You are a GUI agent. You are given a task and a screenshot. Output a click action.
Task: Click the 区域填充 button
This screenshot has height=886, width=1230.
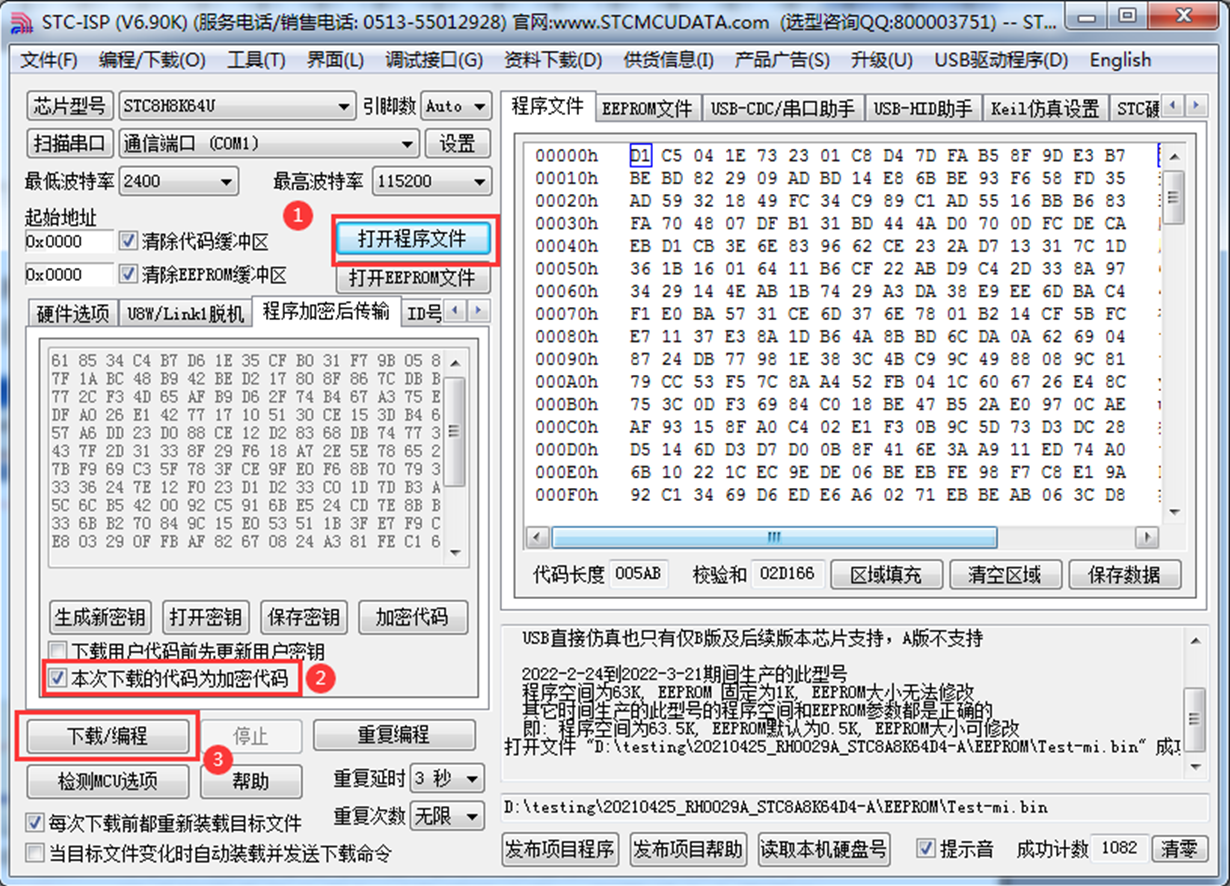[x=884, y=574]
